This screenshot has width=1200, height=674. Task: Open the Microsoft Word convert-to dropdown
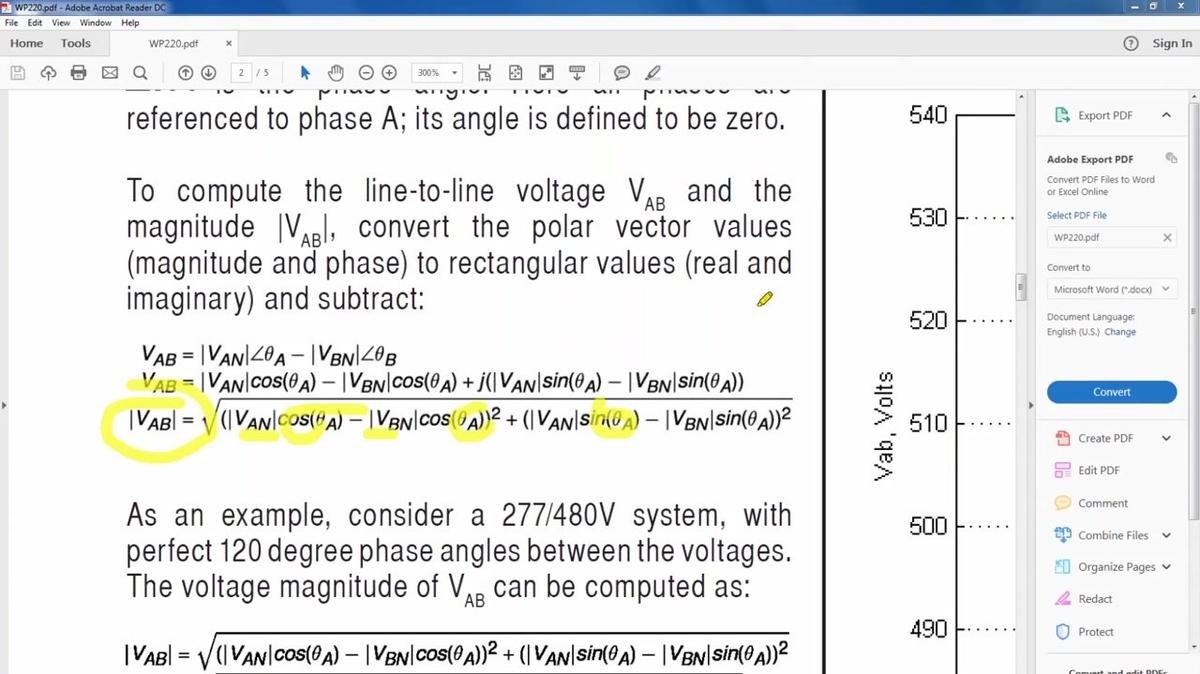click(1111, 290)
